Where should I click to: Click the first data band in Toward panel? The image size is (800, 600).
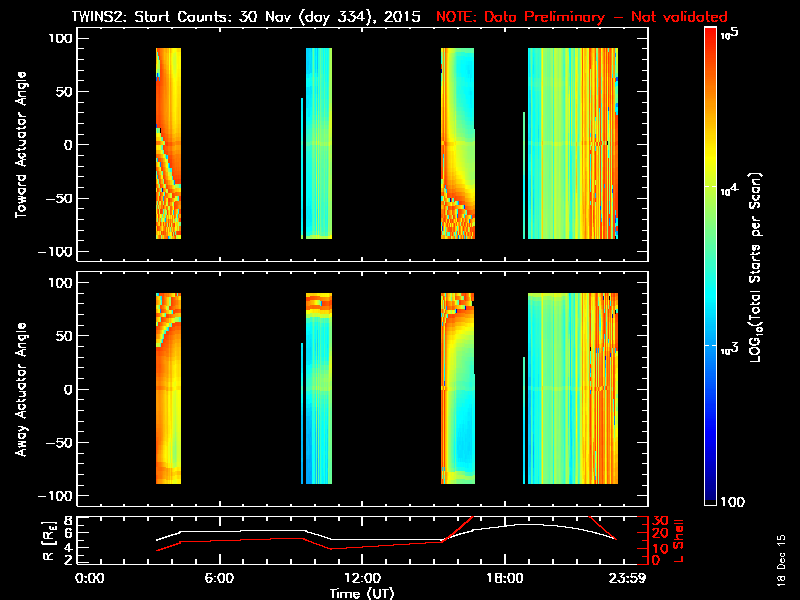[168, 143]
